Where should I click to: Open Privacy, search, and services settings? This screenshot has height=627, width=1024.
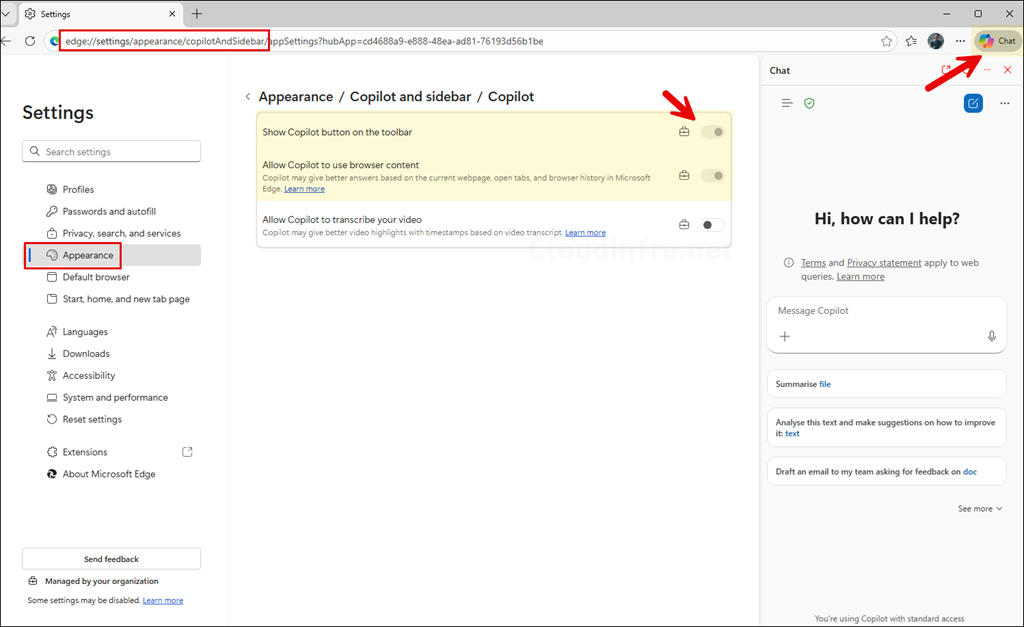pyautogui.click(x=121, y=233)
